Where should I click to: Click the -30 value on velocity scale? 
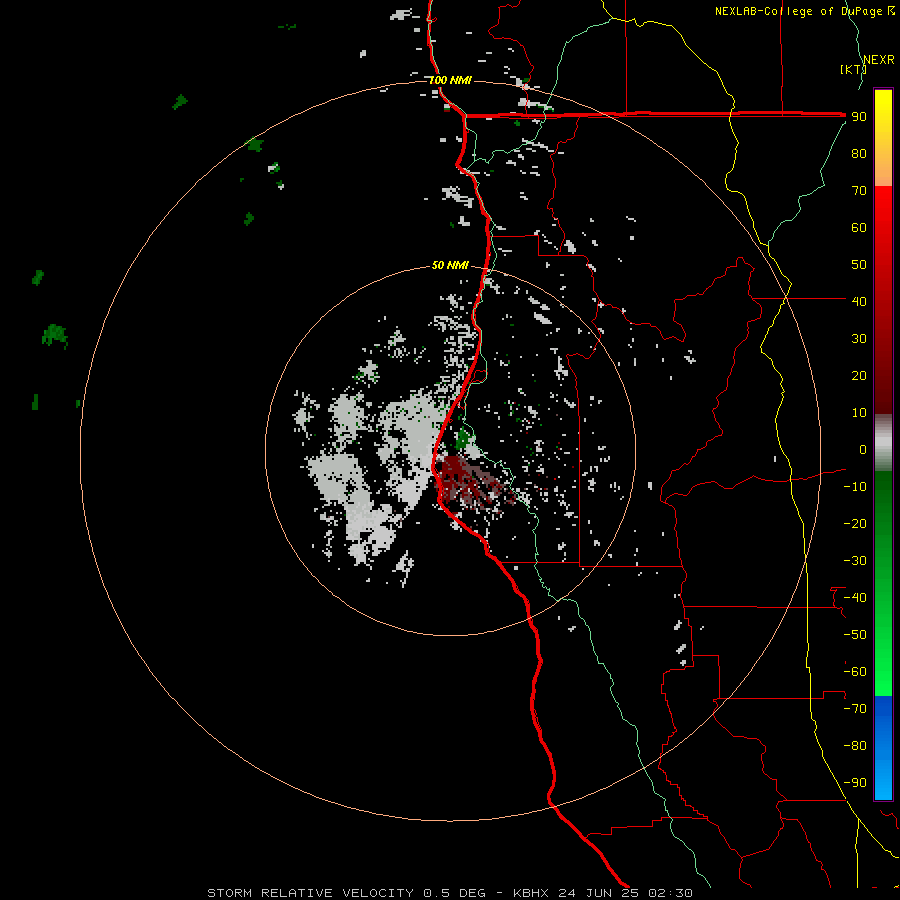(855, 561)
